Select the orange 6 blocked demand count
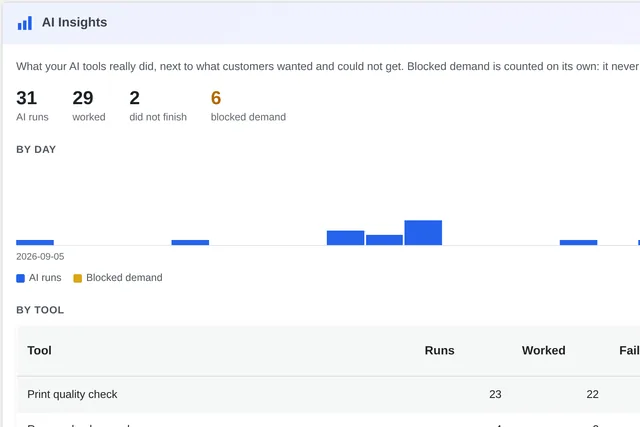 [216, 98]
